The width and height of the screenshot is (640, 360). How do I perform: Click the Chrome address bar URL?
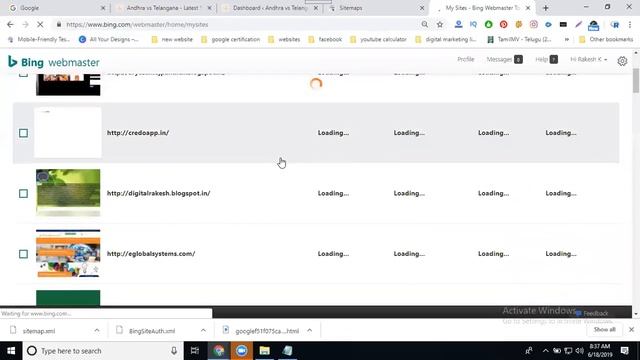coord(137,24)
